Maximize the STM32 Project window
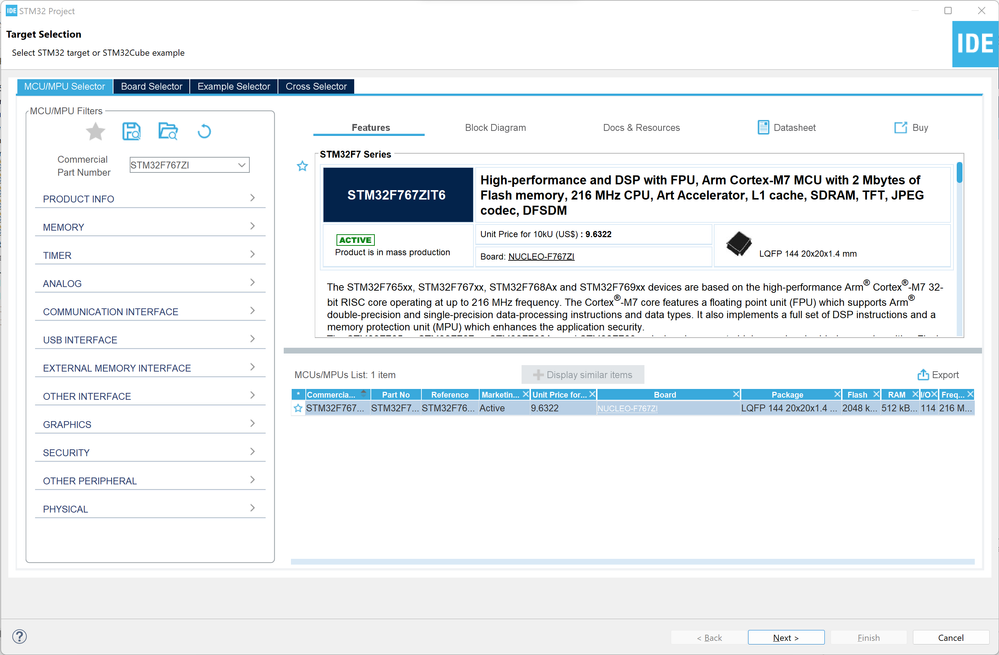Viewport: 999px width, 655px height. click(948, 10)
